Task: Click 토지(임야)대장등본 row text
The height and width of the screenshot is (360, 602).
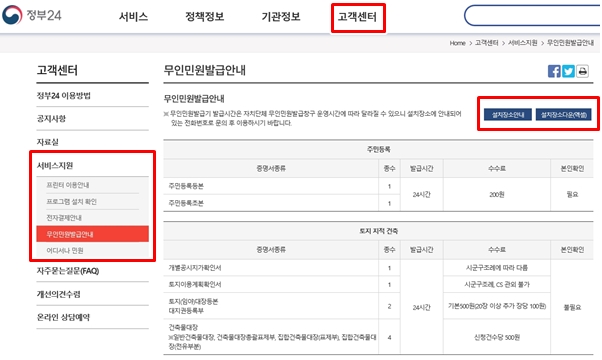Action: (193, 302)
